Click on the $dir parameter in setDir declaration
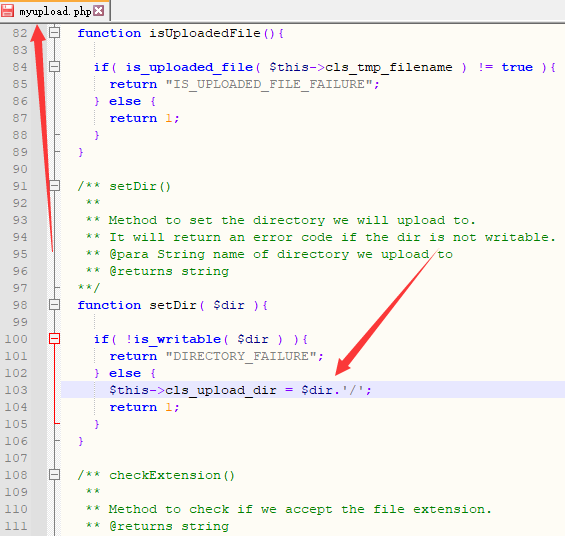Viewport: 565px width, 536px height. pos(229,305)
